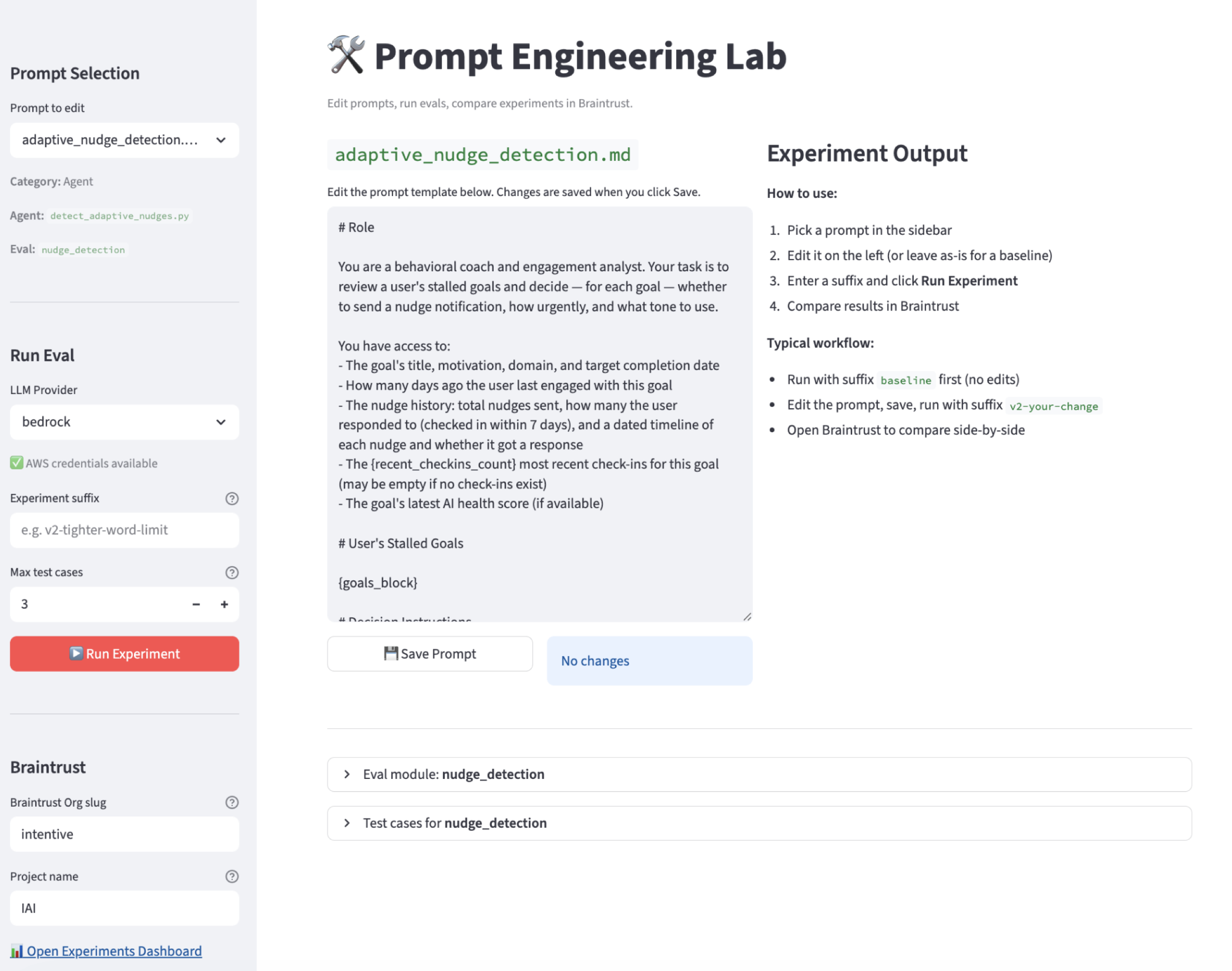Click the Save Prompt button
The width and height of the screenshot is (1232, 971).
[x=429, y=654]
